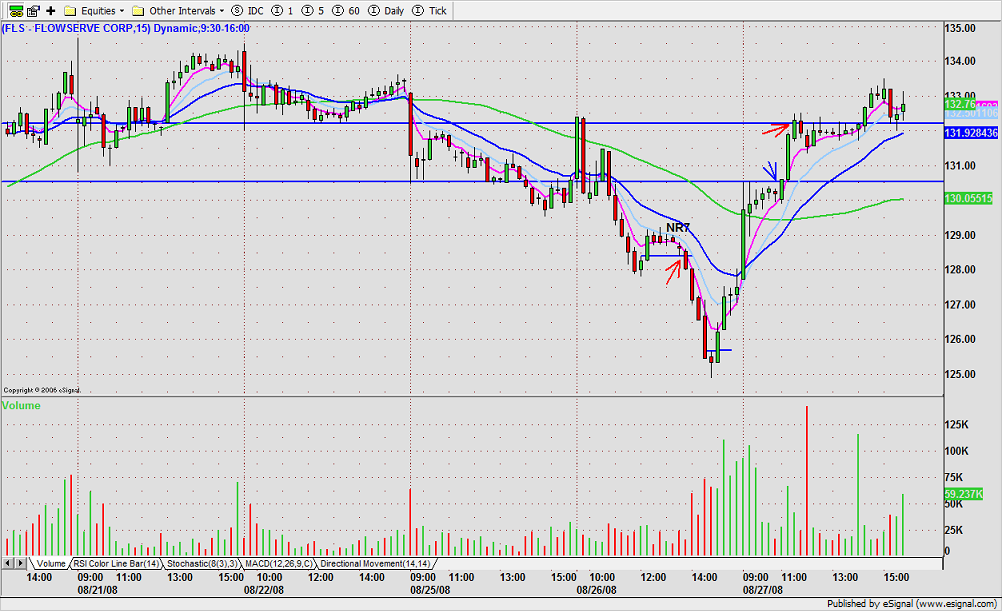The image size is (1002, 611).
Task: Switch to the 1-minute interval
Action: coord(282,11)
